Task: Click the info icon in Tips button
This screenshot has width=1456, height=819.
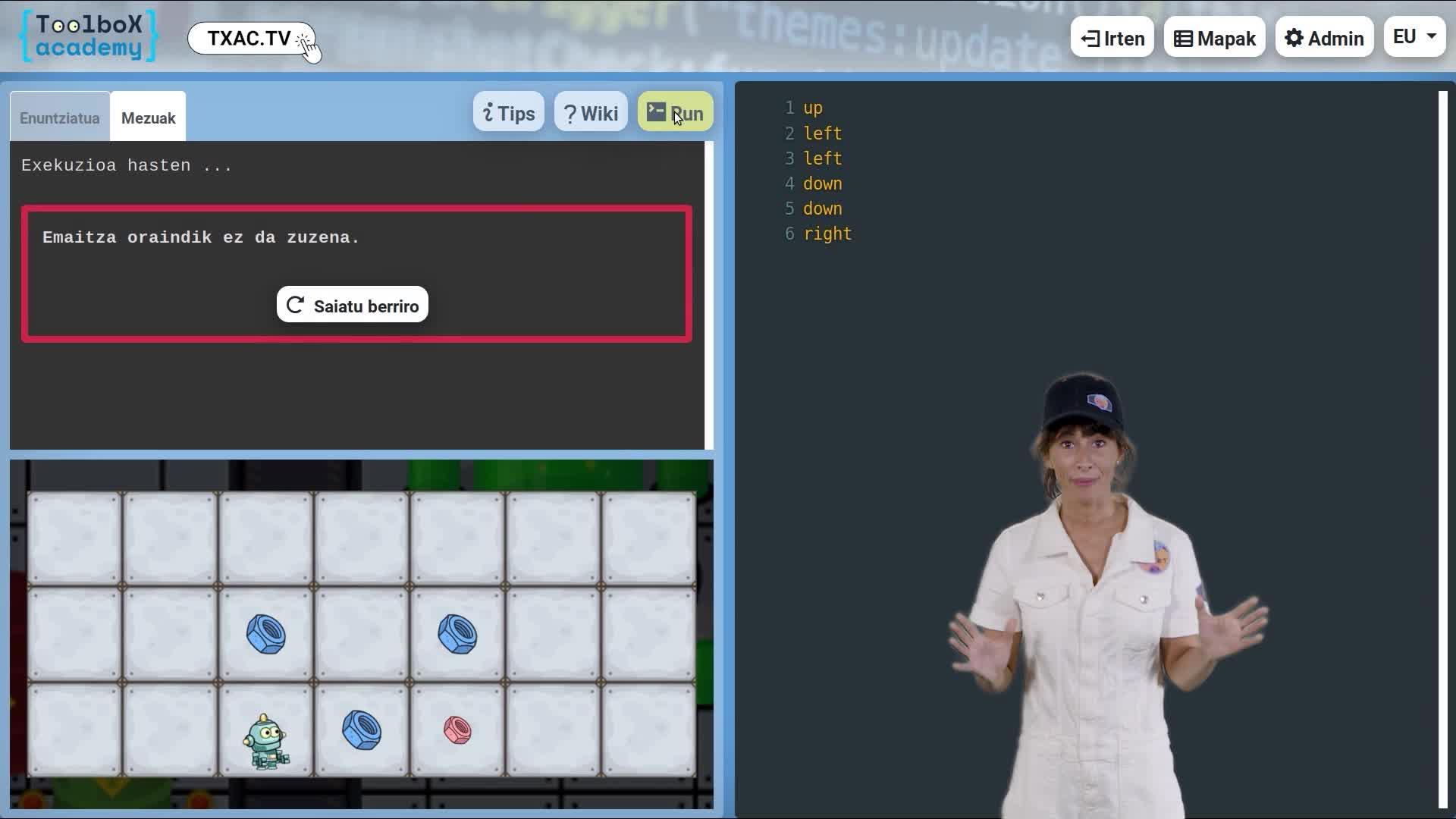Action: 488,113
